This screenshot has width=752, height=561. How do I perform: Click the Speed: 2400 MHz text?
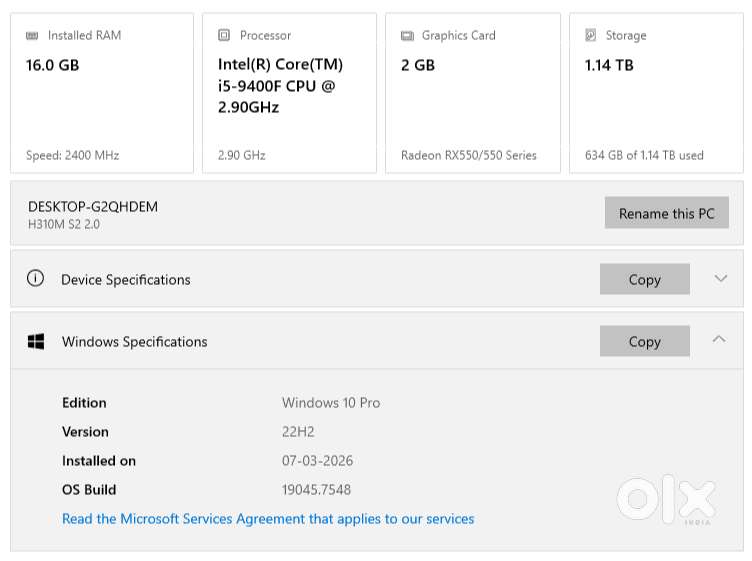tap(72, 155)
